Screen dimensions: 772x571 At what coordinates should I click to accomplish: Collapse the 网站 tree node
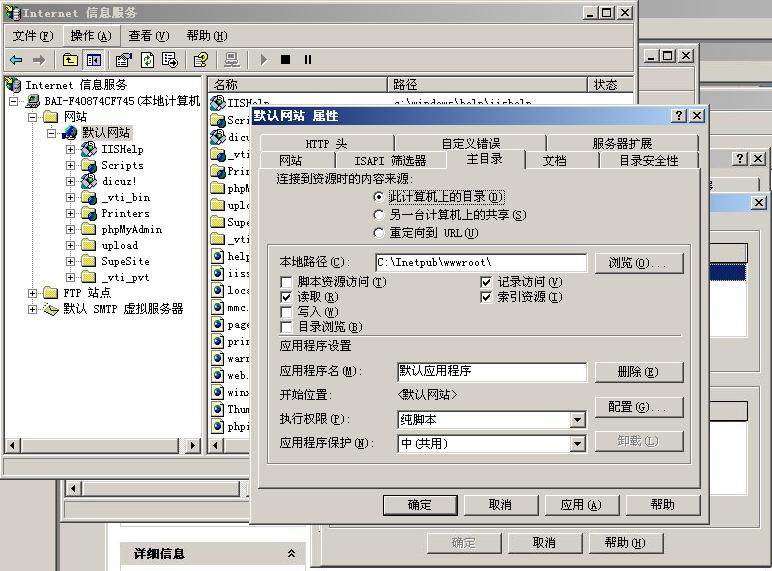[x=32, y=117]
